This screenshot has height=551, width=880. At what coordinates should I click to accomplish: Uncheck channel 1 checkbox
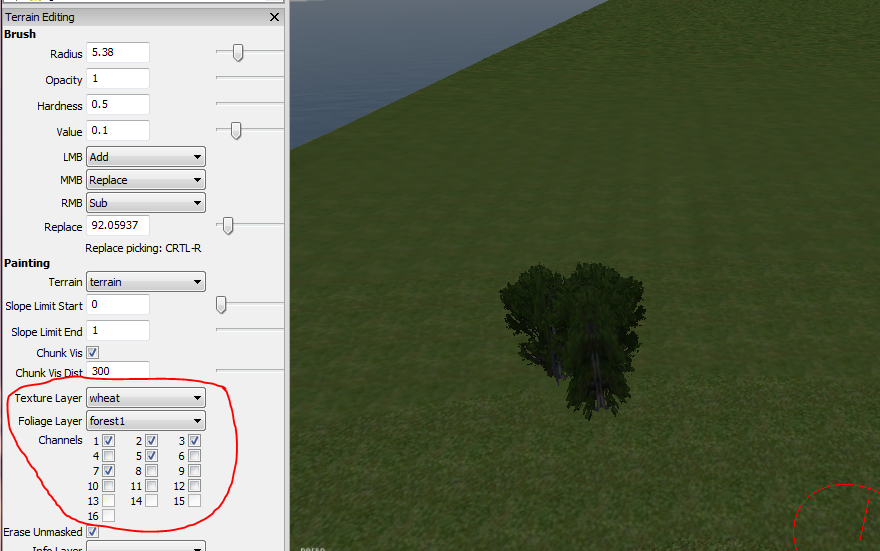tap(108, 441)
